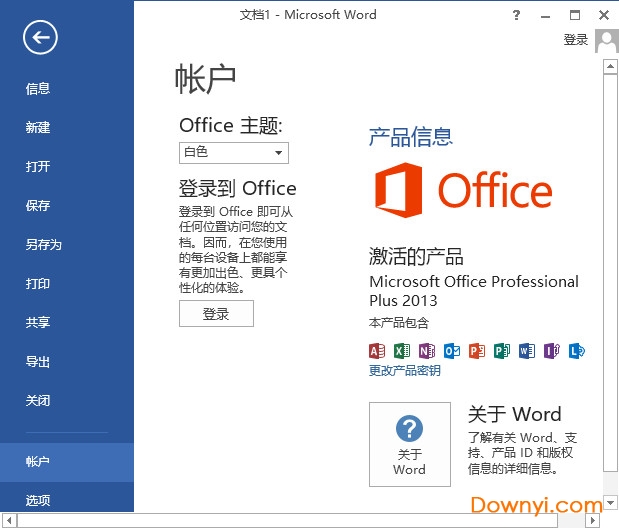619x529 pixels.
Task: Click the Publisher product icon
Action: [502, 350]
